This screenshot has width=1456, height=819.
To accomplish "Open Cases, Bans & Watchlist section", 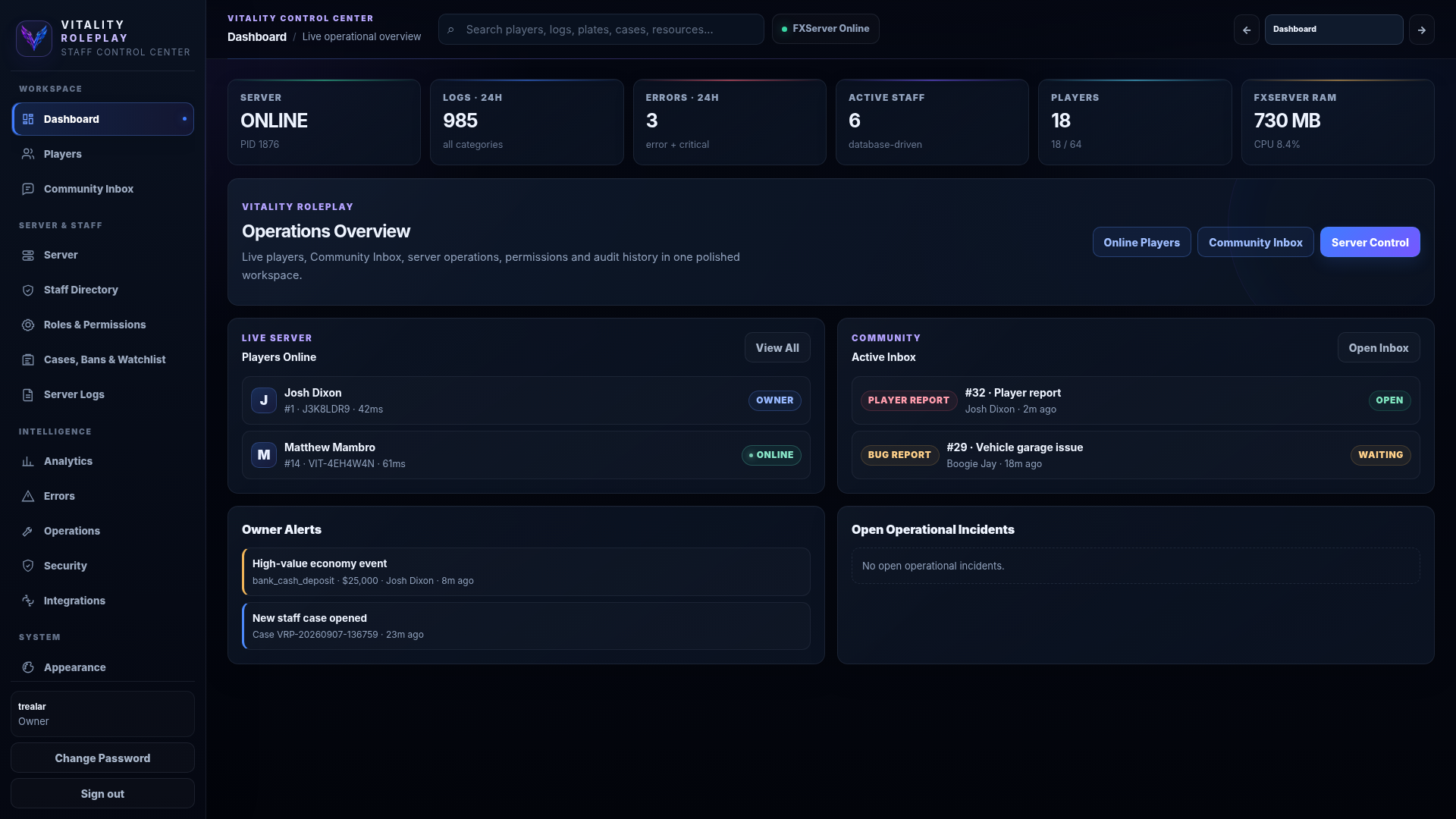I will click(103, 359).
